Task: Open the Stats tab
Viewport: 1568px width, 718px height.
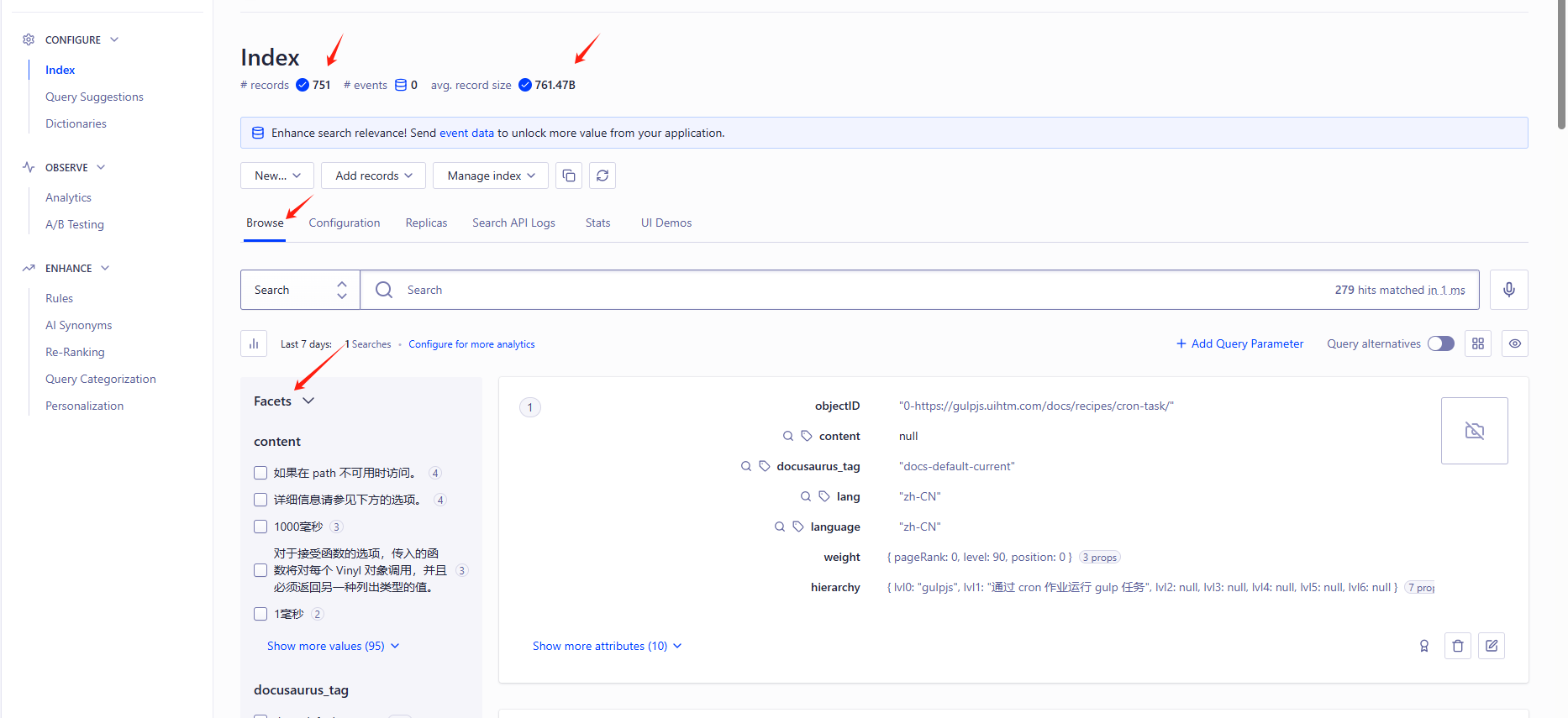Action: [x=598, y=223]
